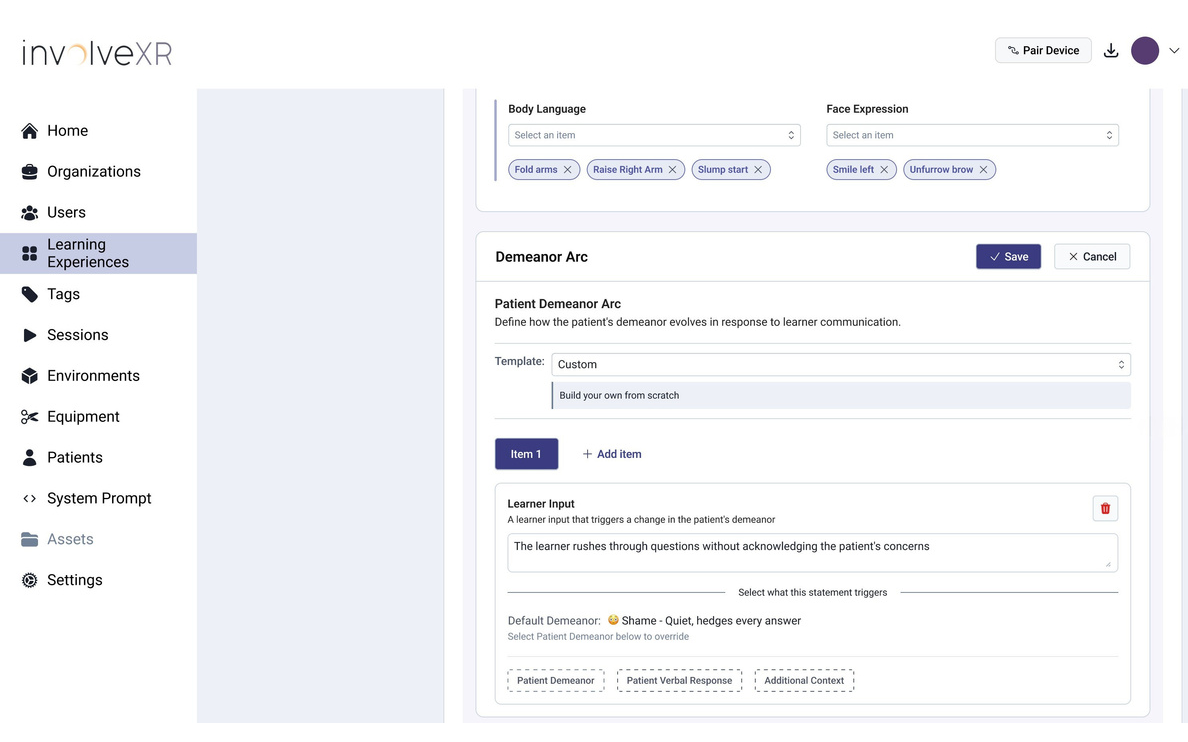This screenshot has width=1188, height=742.
Task: Click the Unfurrow brow tag label
Action: click(941, 170)
